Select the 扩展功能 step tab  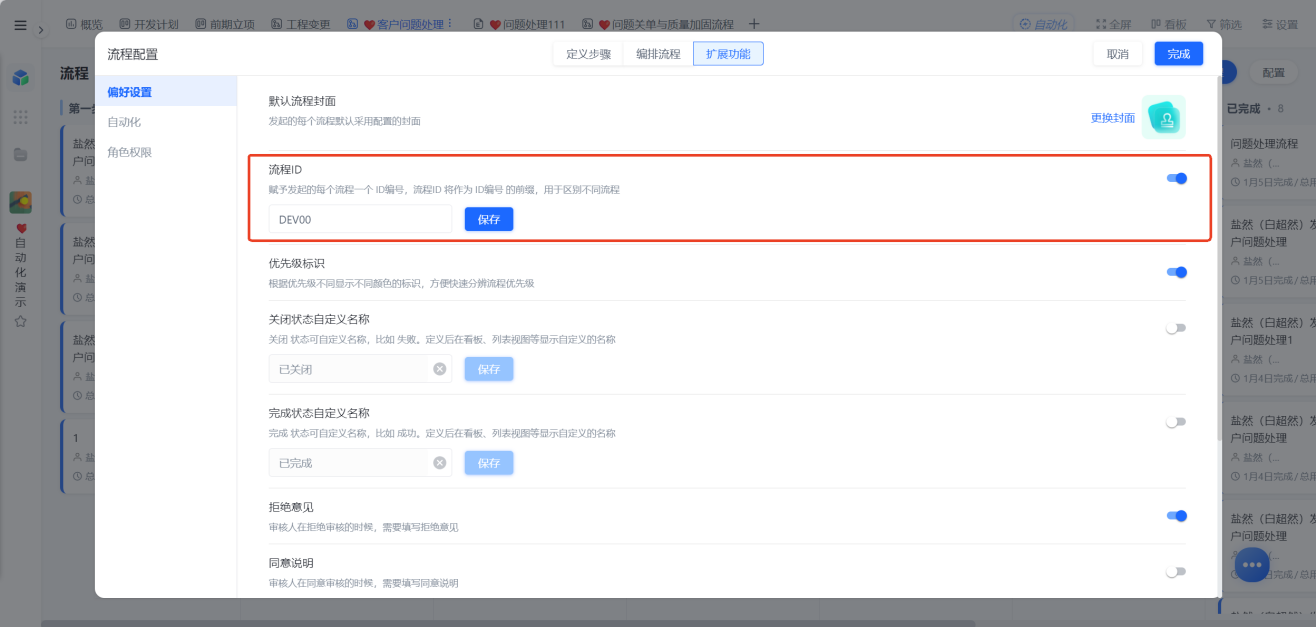point(728,54)
